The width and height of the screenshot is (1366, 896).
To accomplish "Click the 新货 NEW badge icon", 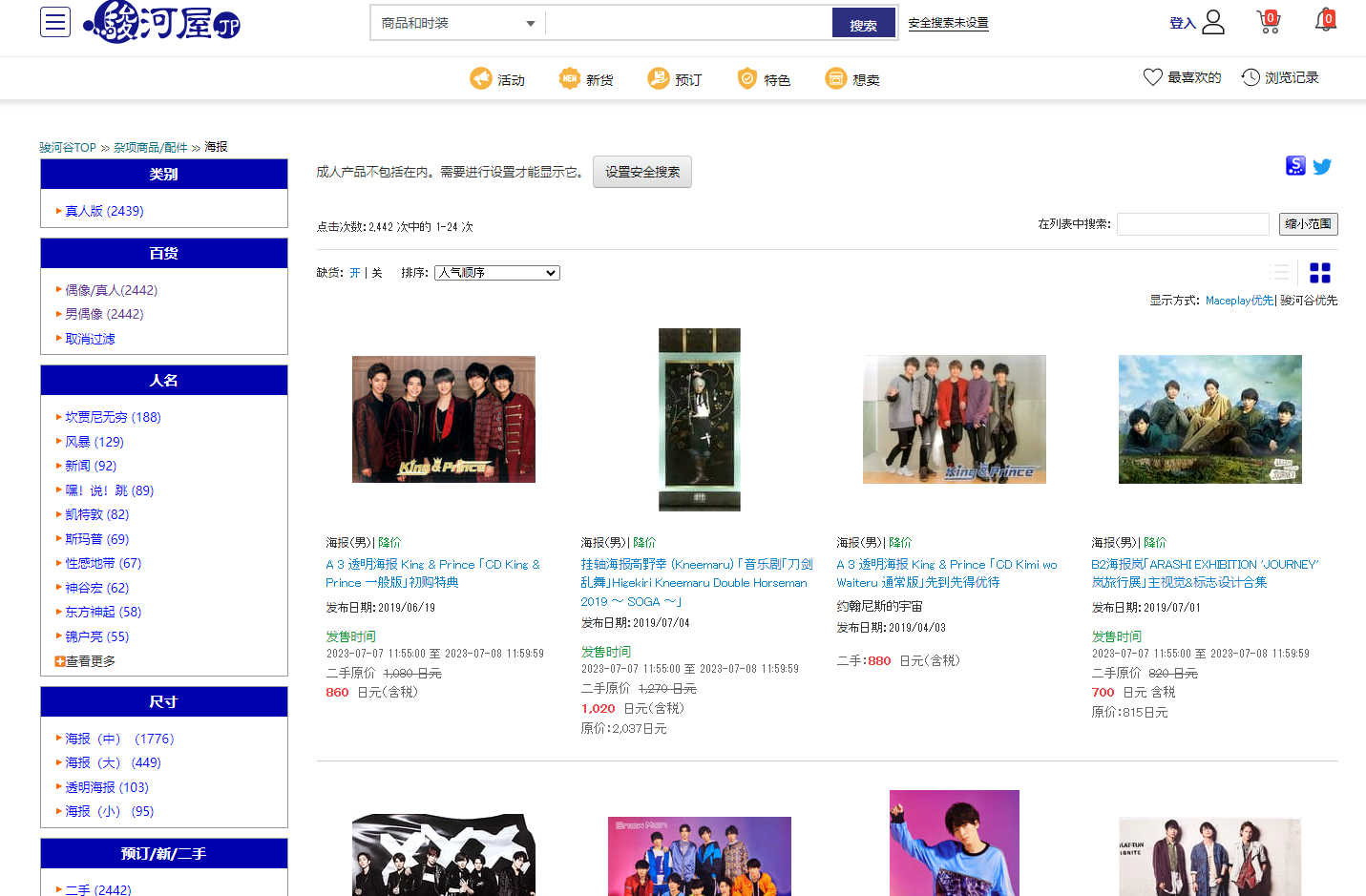I will tap(570, 78).
